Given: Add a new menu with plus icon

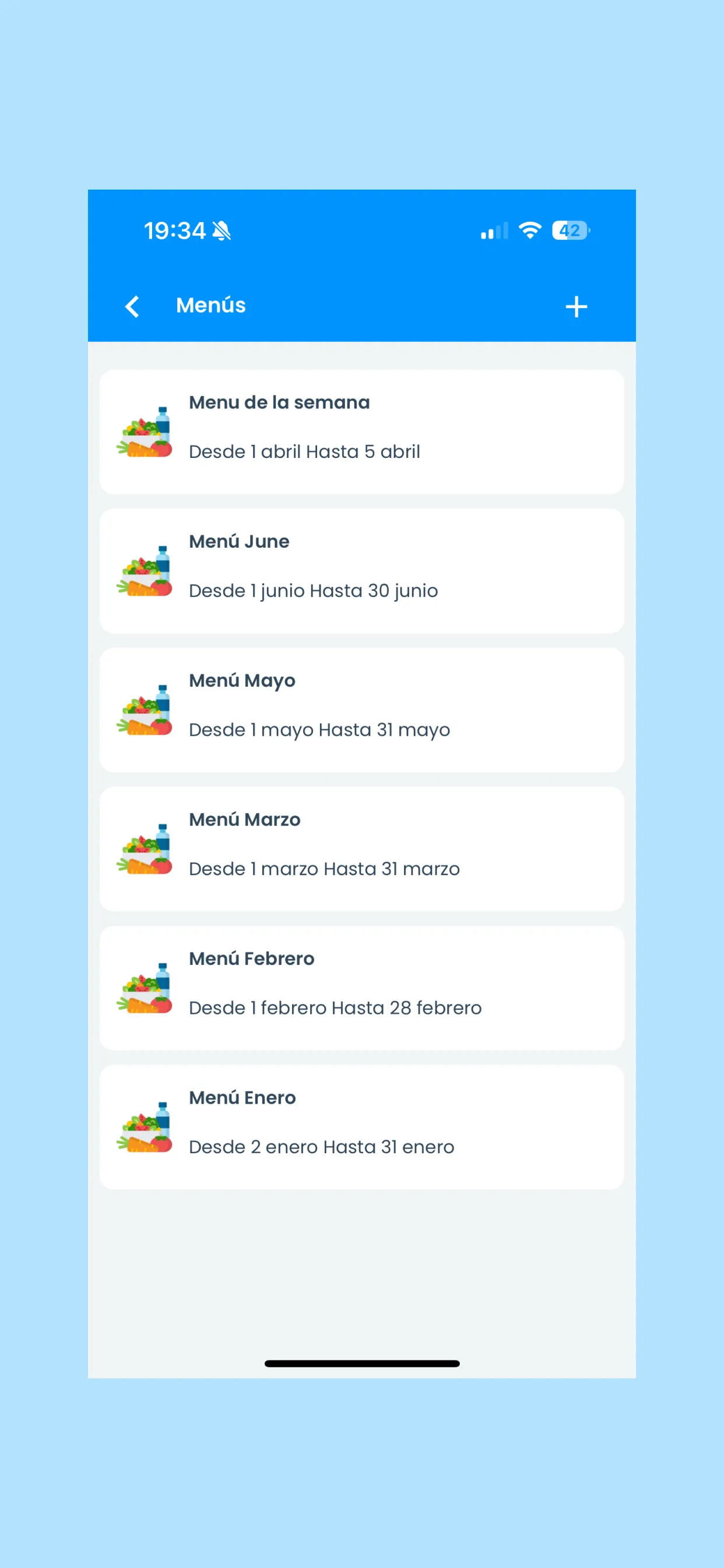Looking at the screenshot, I should pyautogui.click(x=575, y=306).
